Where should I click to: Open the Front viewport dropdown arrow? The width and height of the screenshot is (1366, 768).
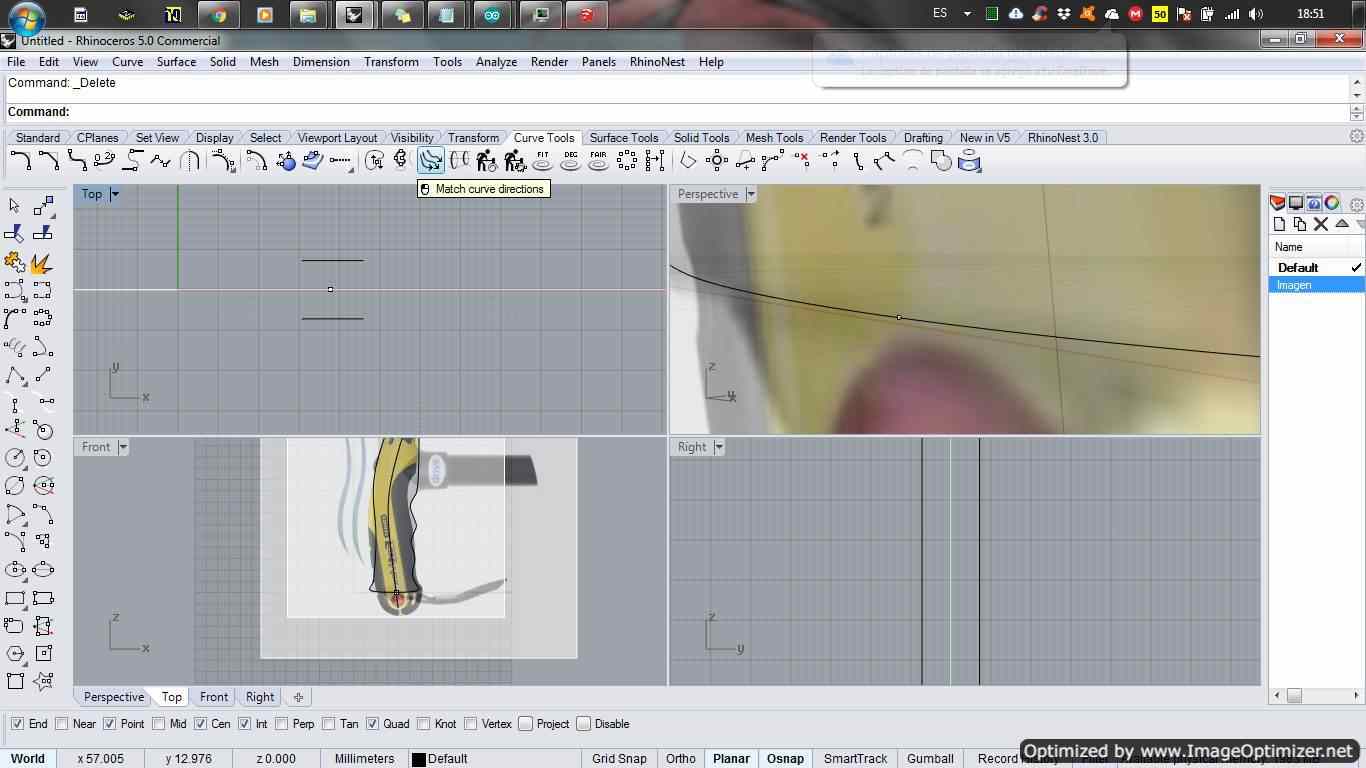[123, 447]
